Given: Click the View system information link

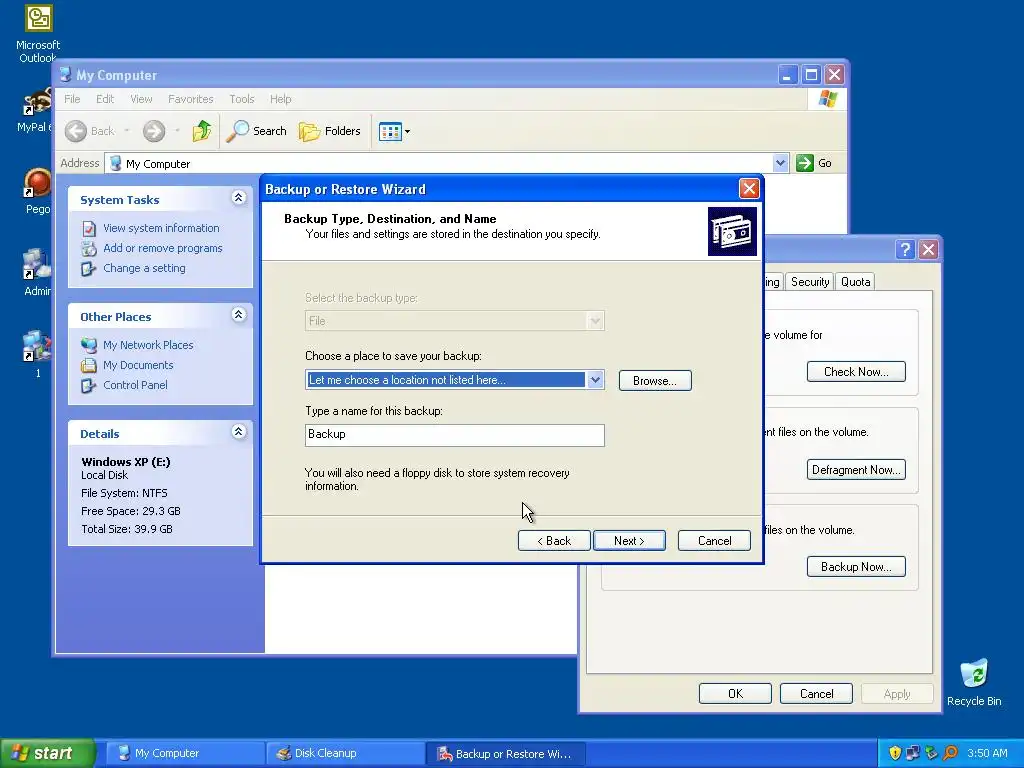Looking at the screenshot, I should (x=161, y=228).
